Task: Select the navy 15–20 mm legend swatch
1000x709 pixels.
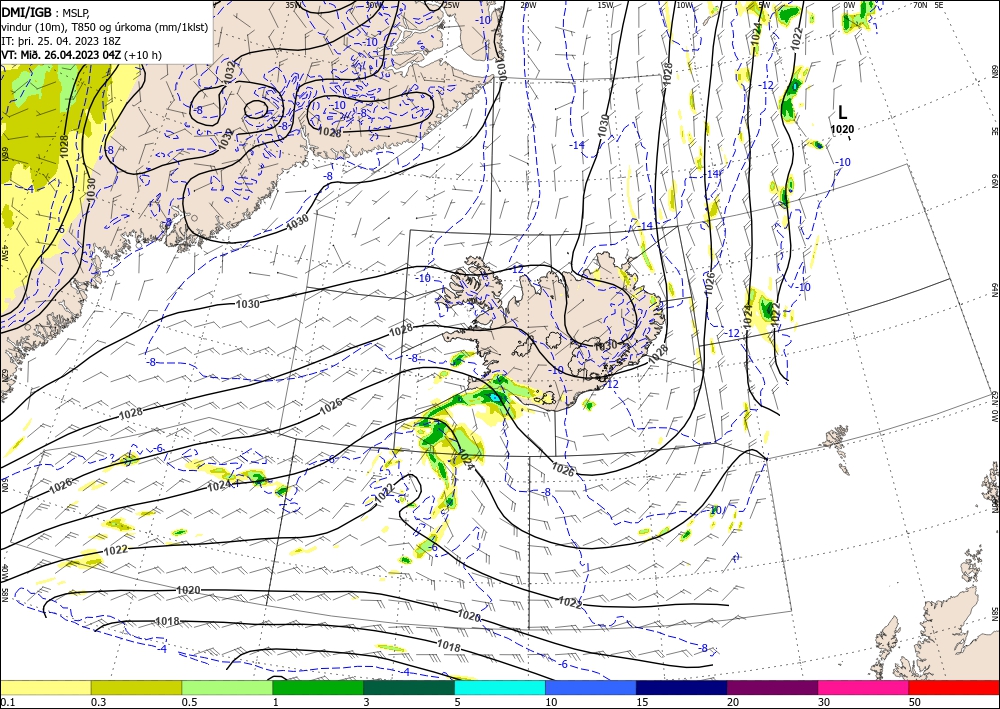Action: (x=682, y=687)
